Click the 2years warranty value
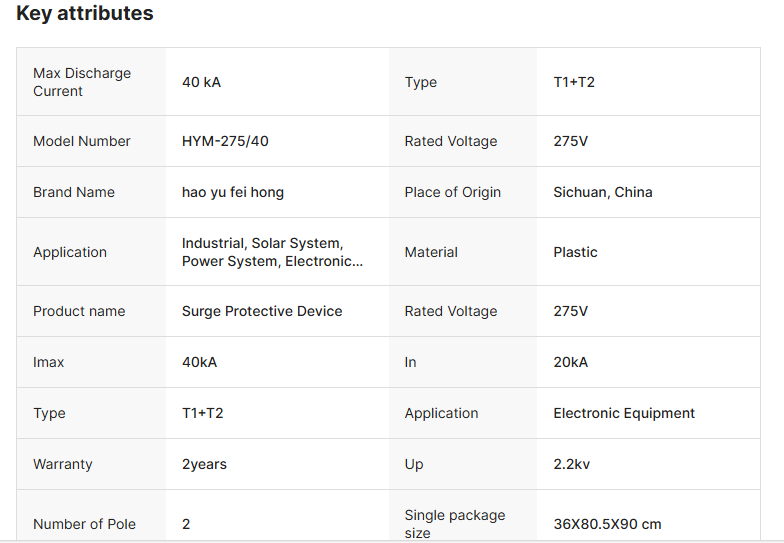This screenshot has height=543, width=784. tap(204, 464)
